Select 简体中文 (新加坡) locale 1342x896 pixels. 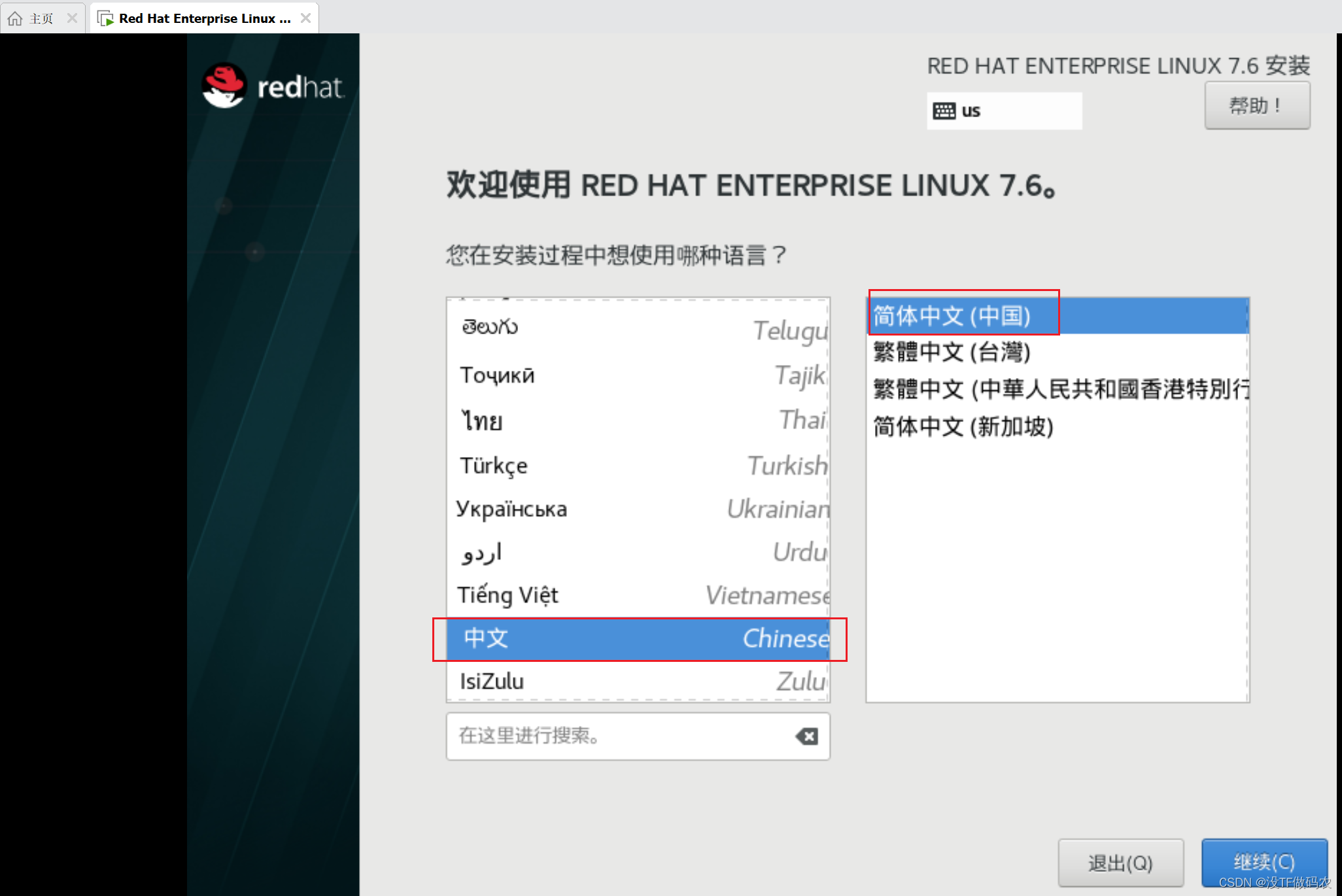(964, 426)
